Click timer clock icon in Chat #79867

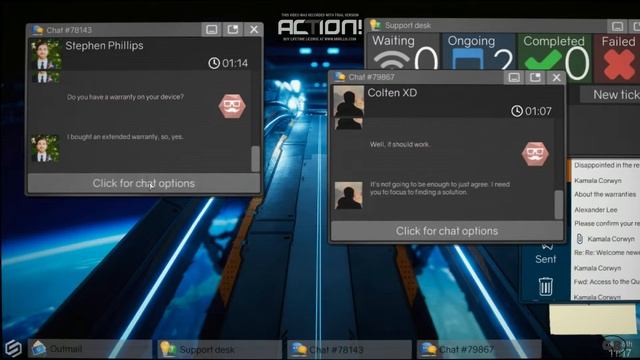517,111
